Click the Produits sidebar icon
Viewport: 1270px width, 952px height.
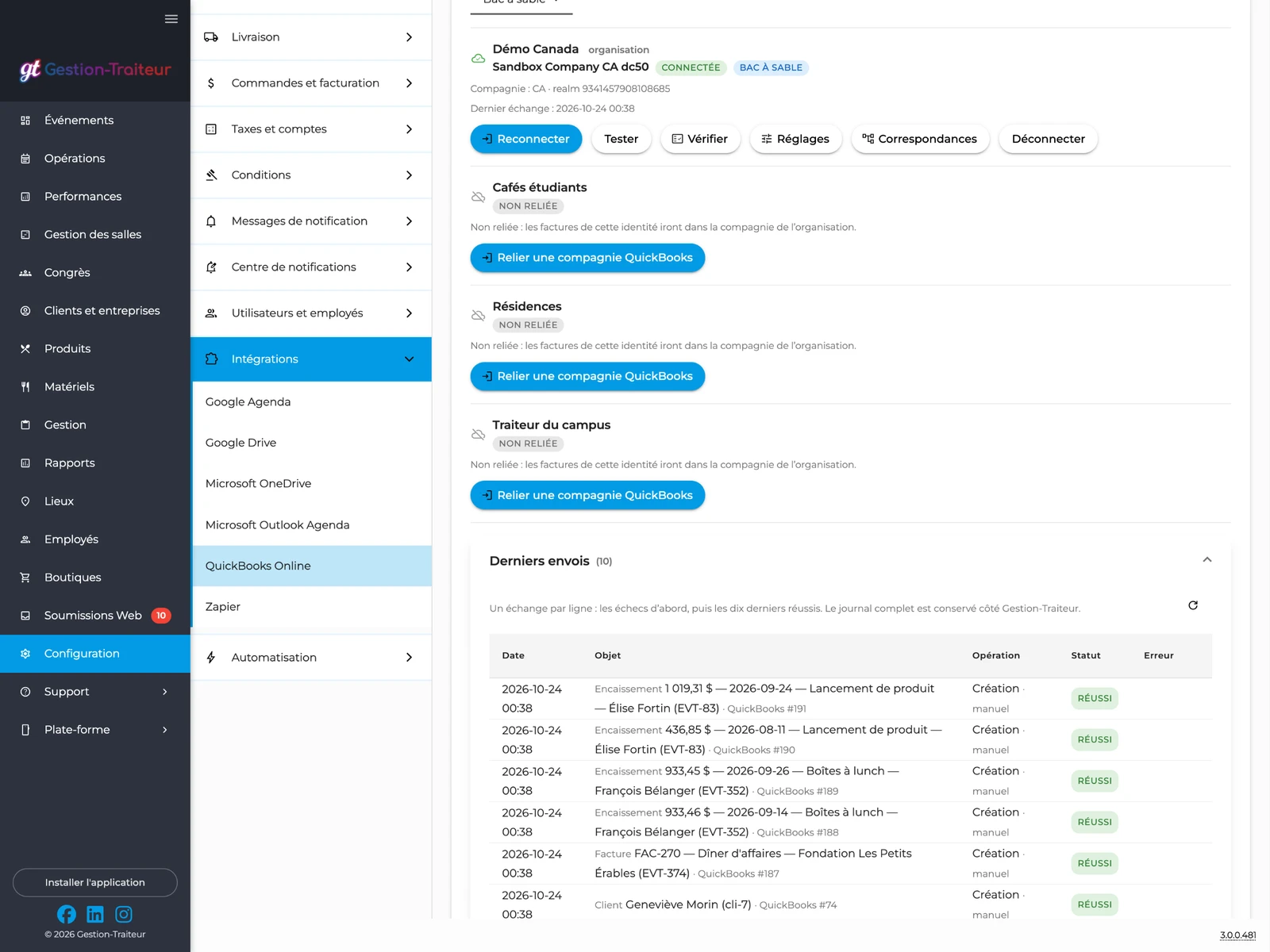[x=25, y=349]
